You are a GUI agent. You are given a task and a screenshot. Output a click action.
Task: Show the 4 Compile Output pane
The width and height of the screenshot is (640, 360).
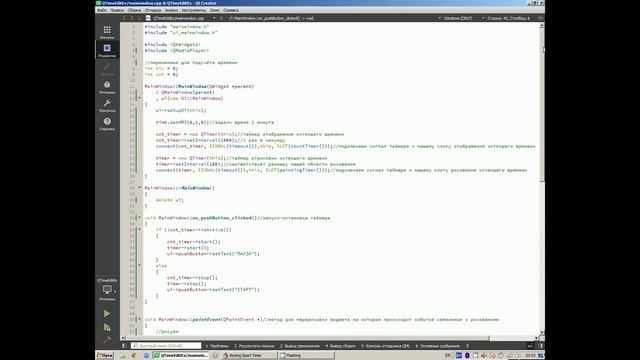pyautogui.click(x=341, y=346)
